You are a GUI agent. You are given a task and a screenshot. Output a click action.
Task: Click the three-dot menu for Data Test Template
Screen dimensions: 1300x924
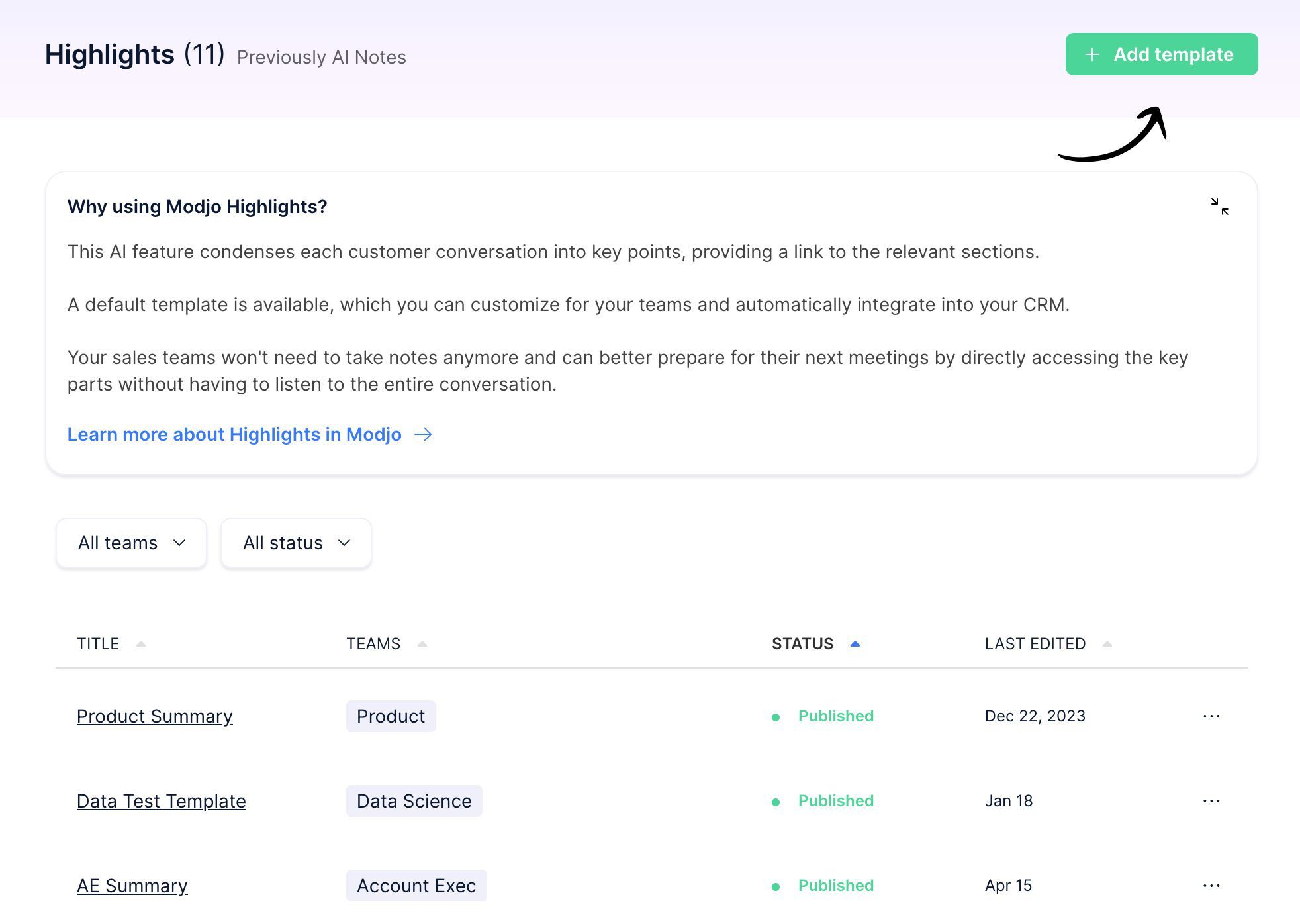pos(1211,801)
